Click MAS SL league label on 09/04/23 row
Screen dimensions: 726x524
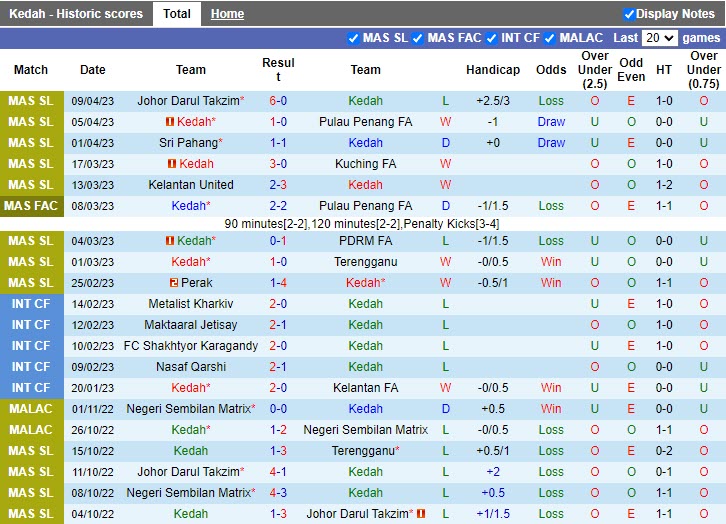coord(31,101)
